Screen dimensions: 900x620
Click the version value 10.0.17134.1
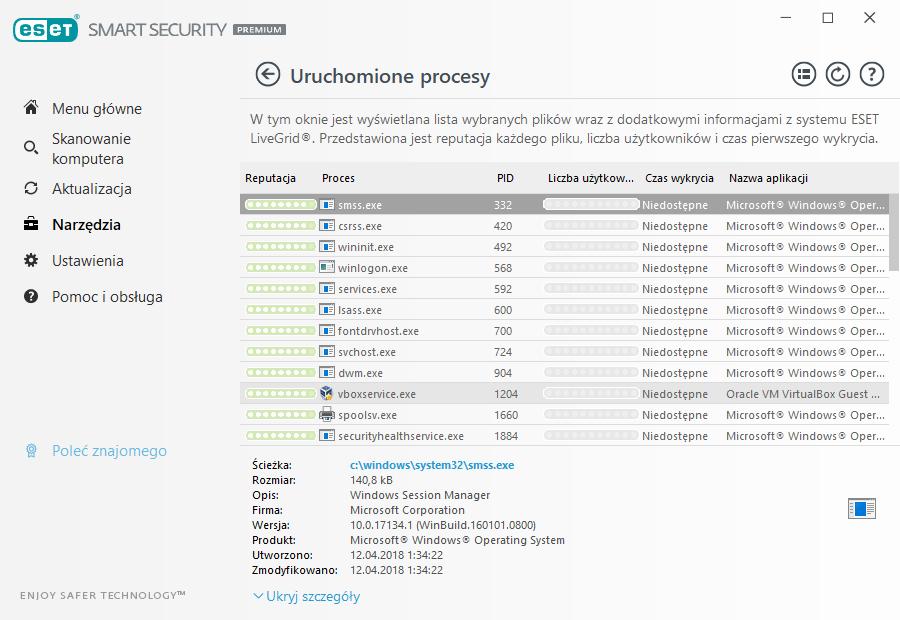click(443, 525)
